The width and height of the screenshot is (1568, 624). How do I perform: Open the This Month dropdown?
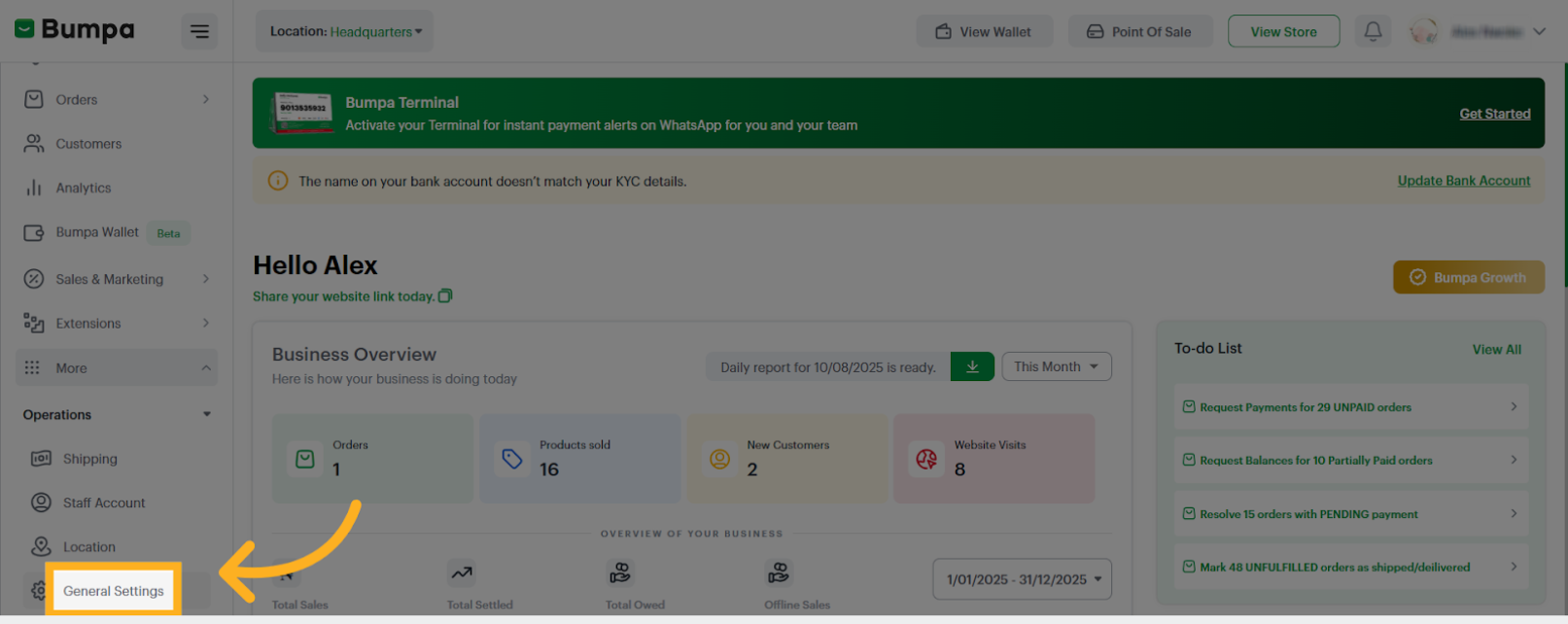pos(1057,366)
